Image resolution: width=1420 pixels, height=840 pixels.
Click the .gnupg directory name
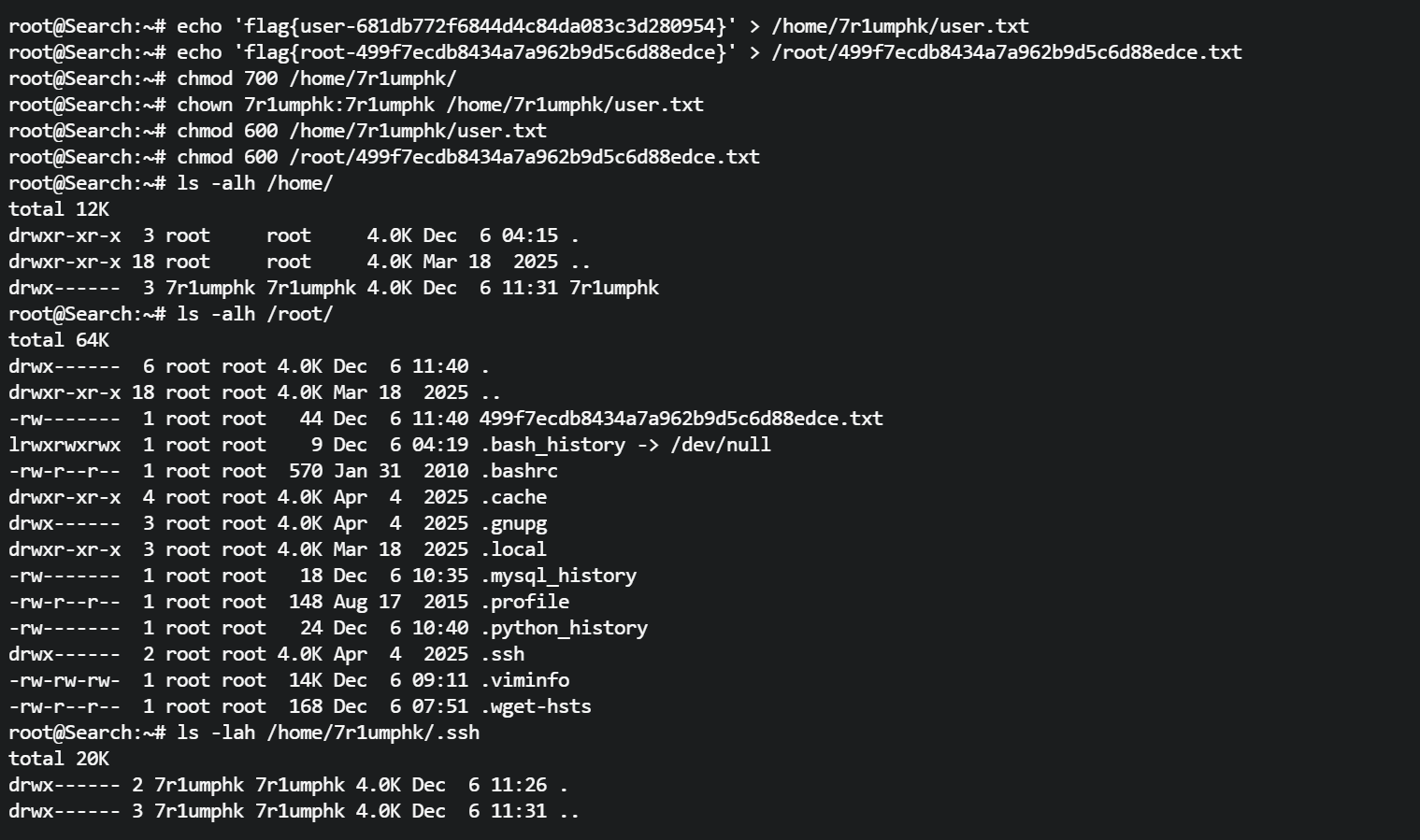coord(513,523)
